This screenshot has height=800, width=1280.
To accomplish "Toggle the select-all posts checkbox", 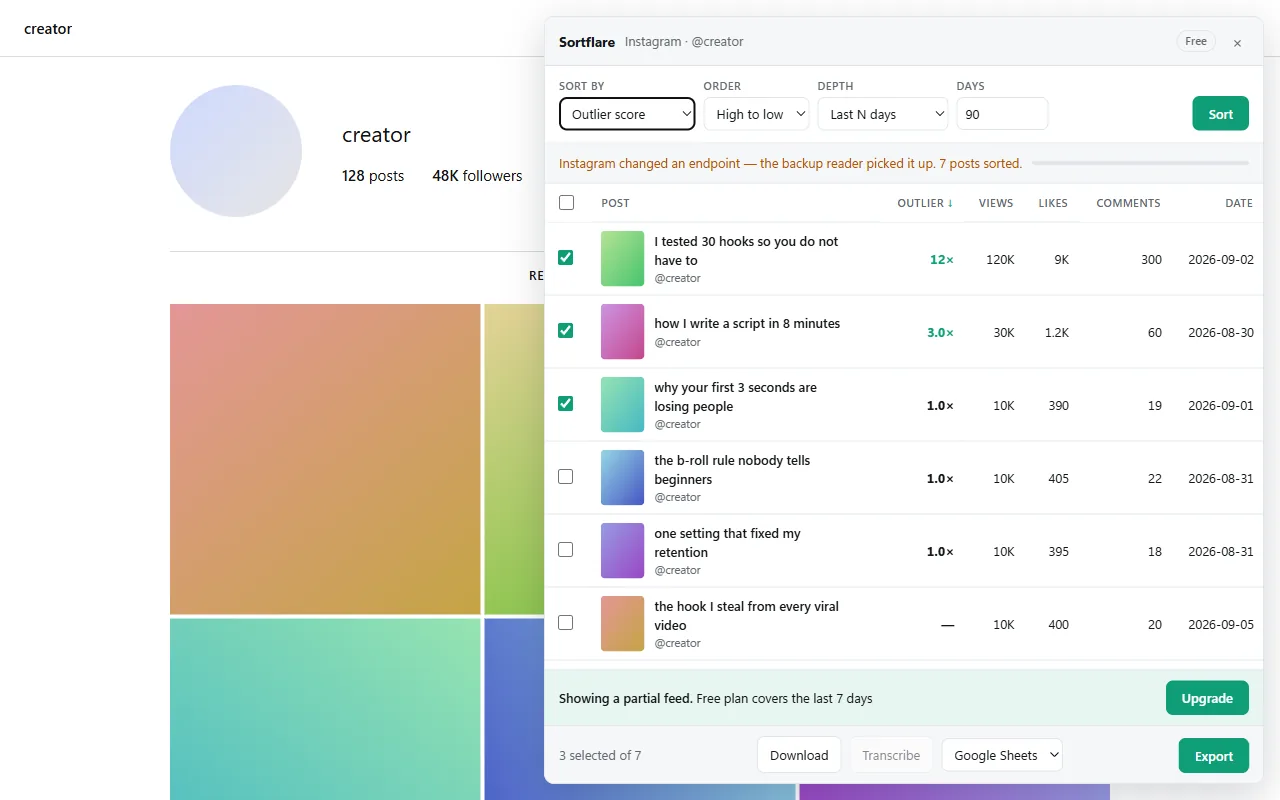I will tap(566, 202).
